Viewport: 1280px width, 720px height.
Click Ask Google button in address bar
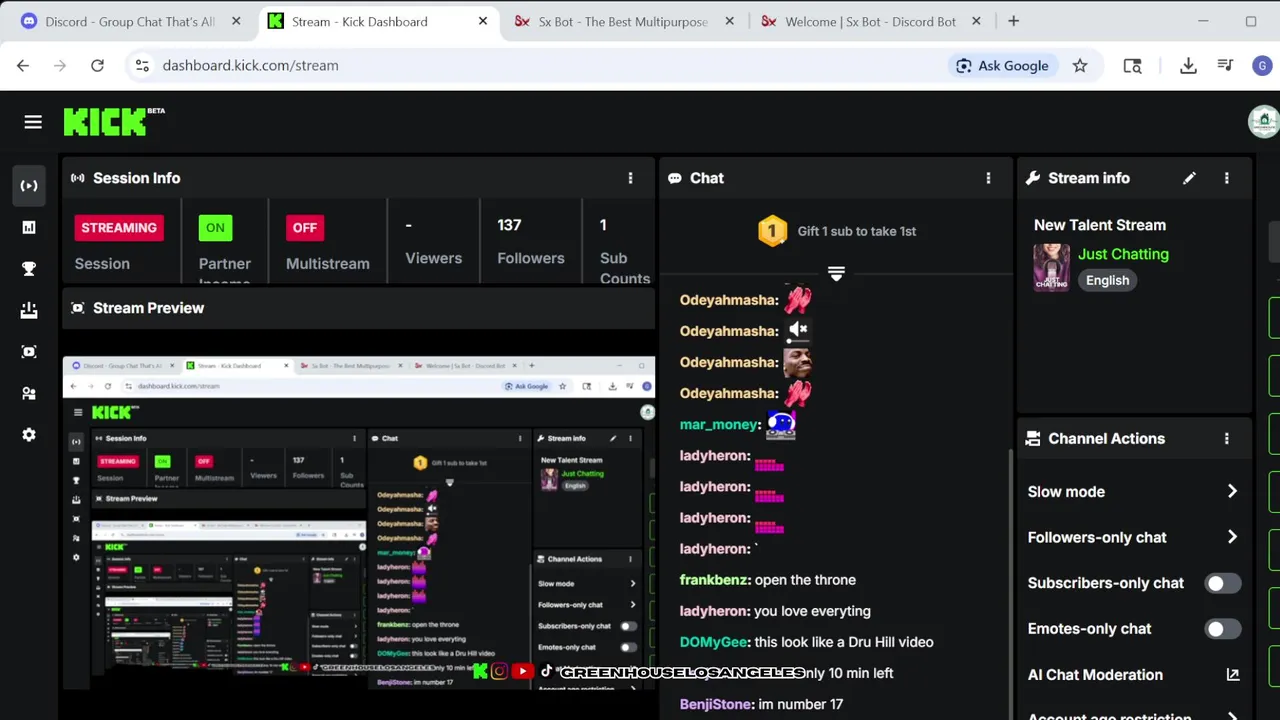point(1002,65)
